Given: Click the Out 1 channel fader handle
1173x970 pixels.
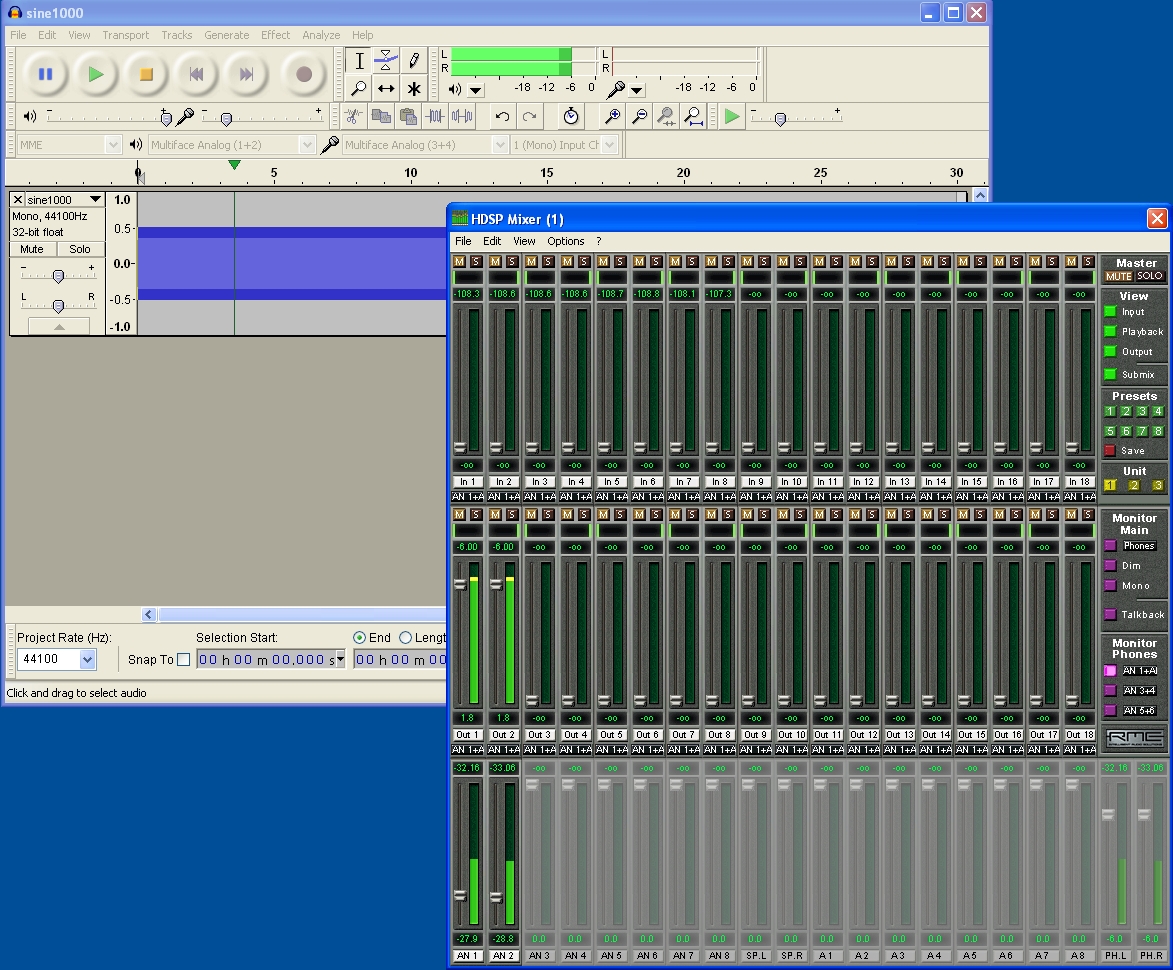Looking at the screenshot, I should 460,584.
